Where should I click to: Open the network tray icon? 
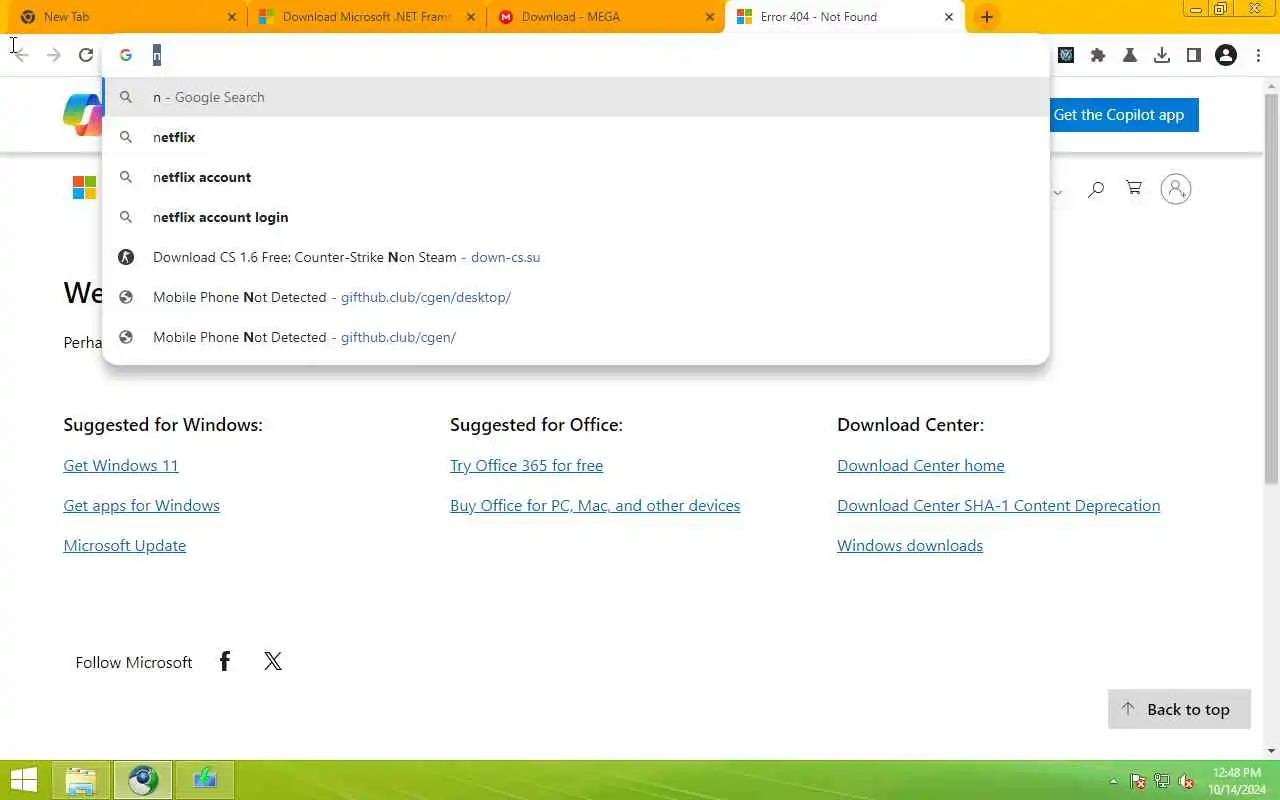[x=1162, y=781]
